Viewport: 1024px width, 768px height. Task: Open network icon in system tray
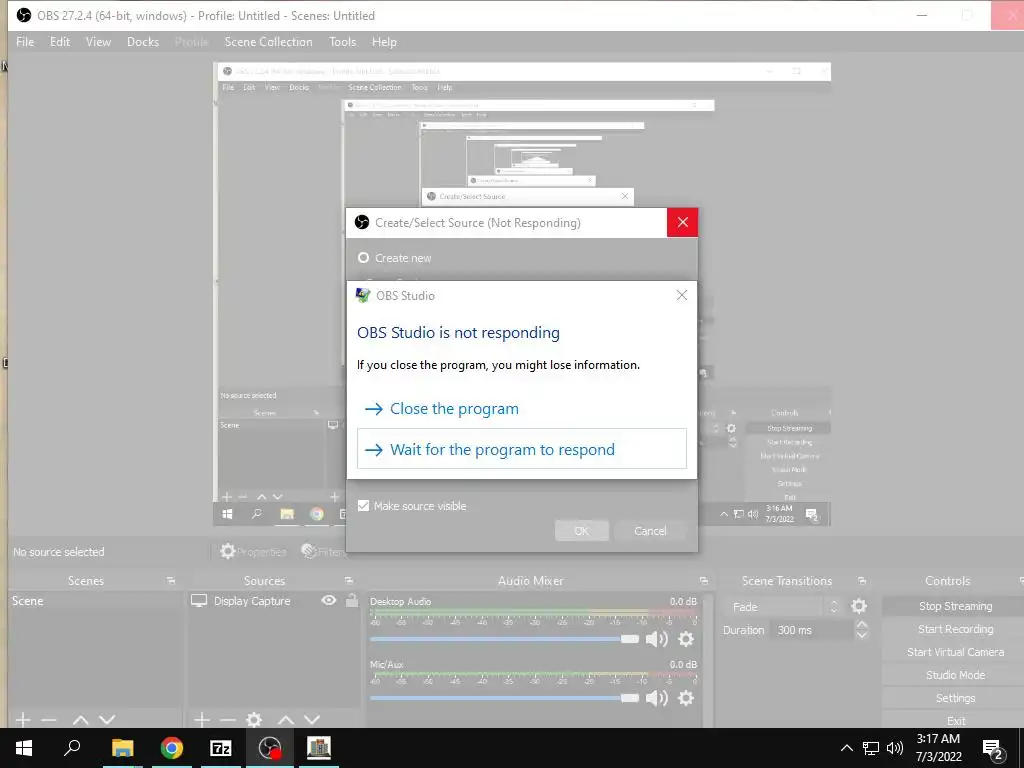click(x=871, y=748)
